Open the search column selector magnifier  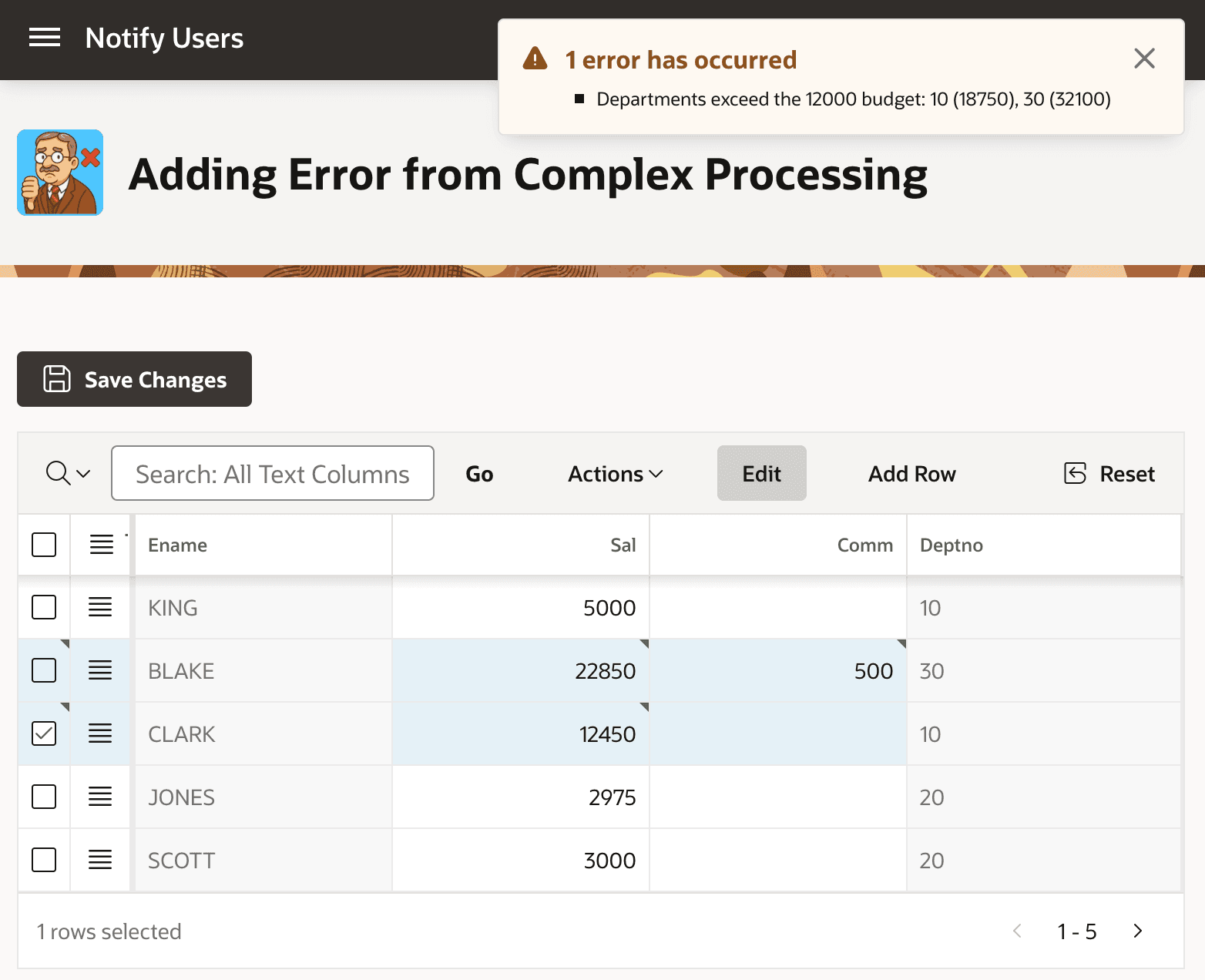click(x=68, y=473)
